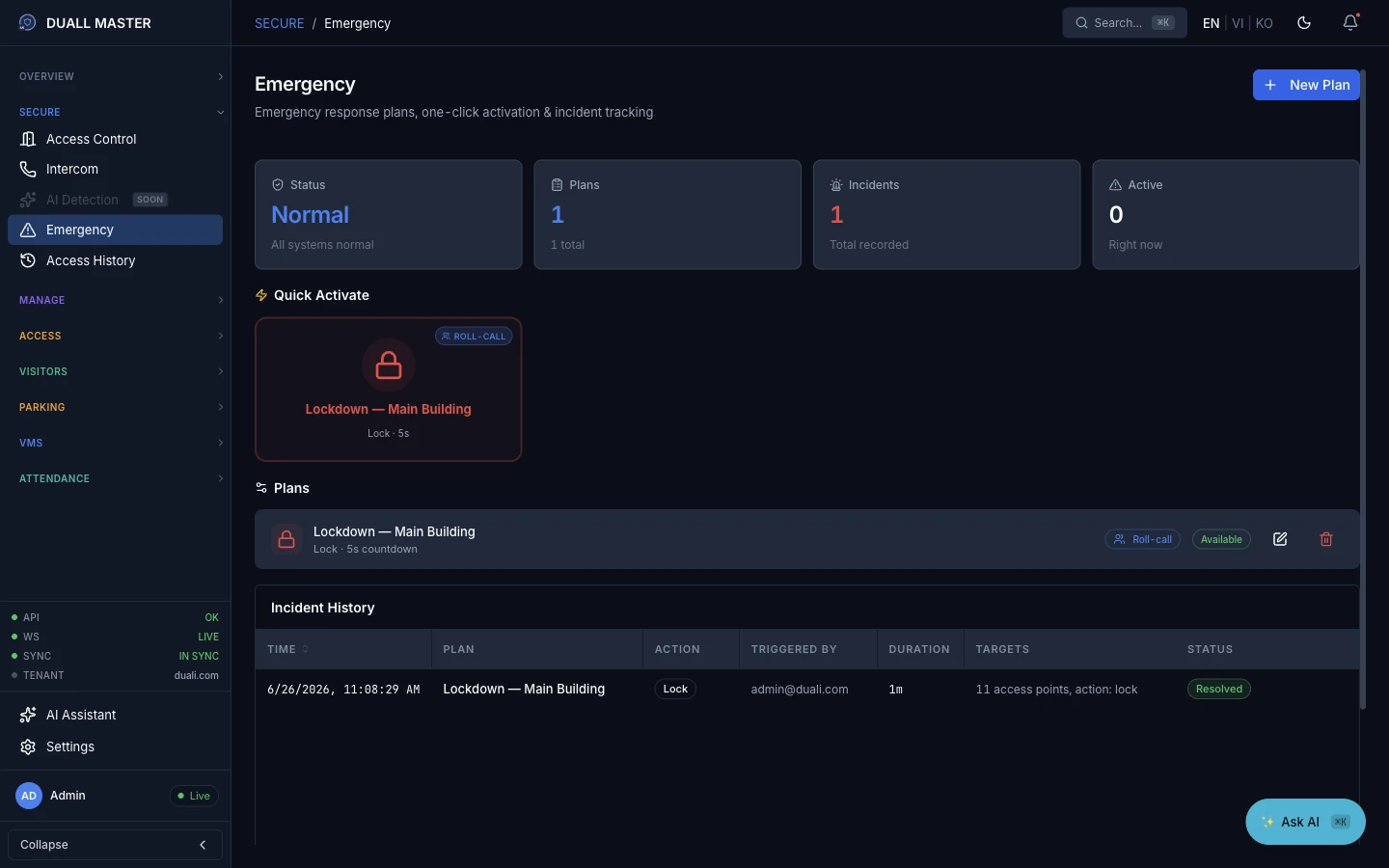Toggle dark mode moon icon
Image resolution: width=1389 pixels, height=868 pixels.
(x=1304, y=22)
